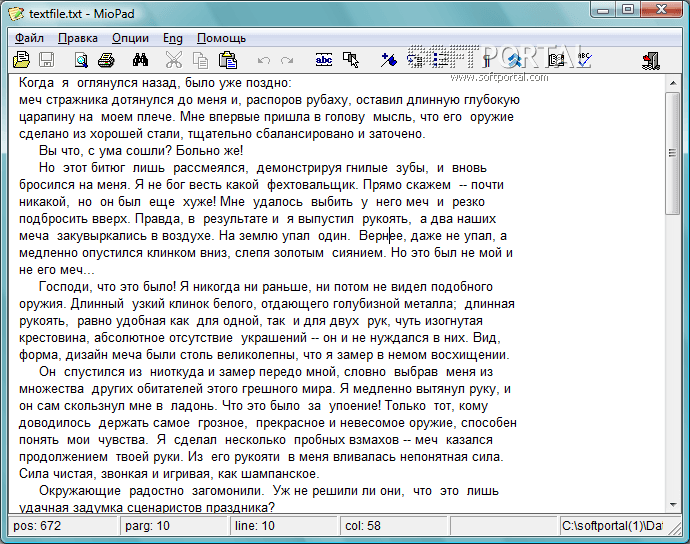Open Print Preview with the magnifier page icon
This screenshot has width=690, height=544.
click(x=81, y=60)
